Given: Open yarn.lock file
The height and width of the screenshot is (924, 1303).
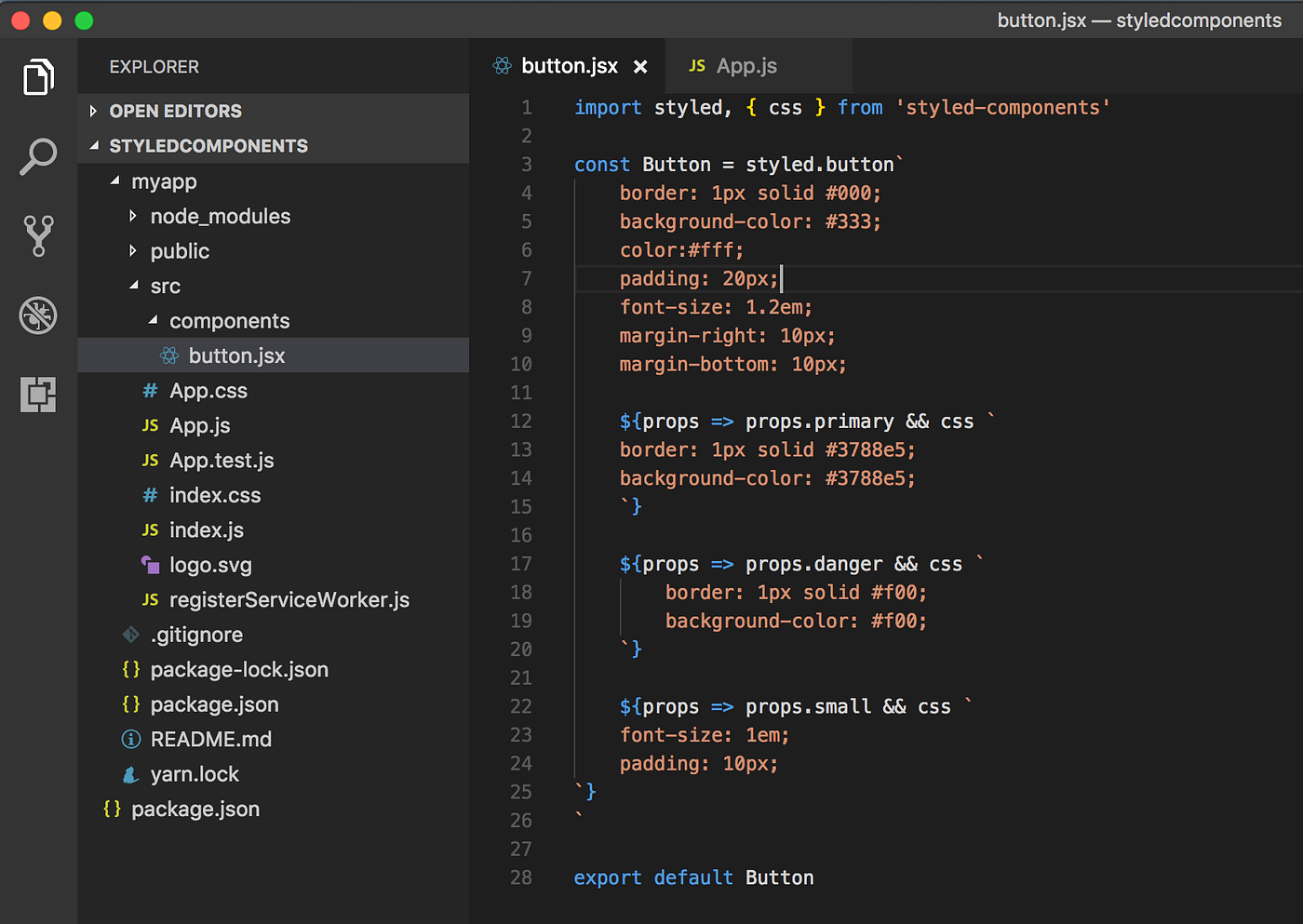Looking at the screenshot, I should click(x=195, y=774).
